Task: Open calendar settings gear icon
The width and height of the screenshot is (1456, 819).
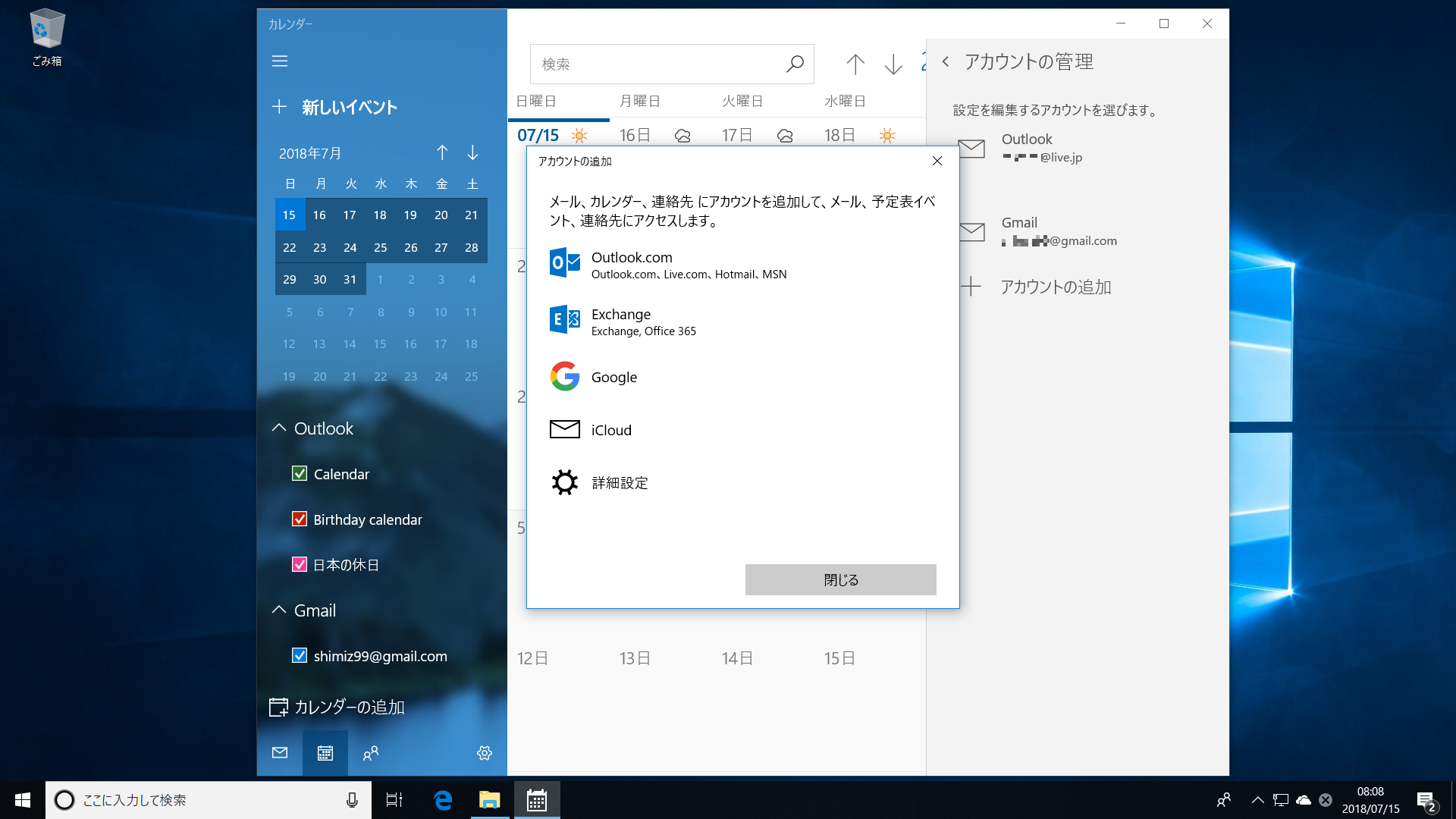Action: point(485,753)
